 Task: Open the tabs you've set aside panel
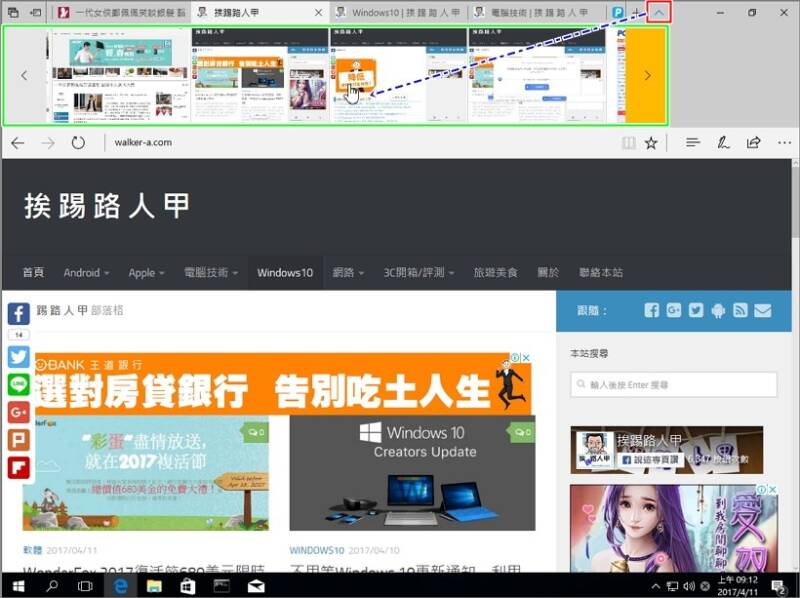[13, 12]
